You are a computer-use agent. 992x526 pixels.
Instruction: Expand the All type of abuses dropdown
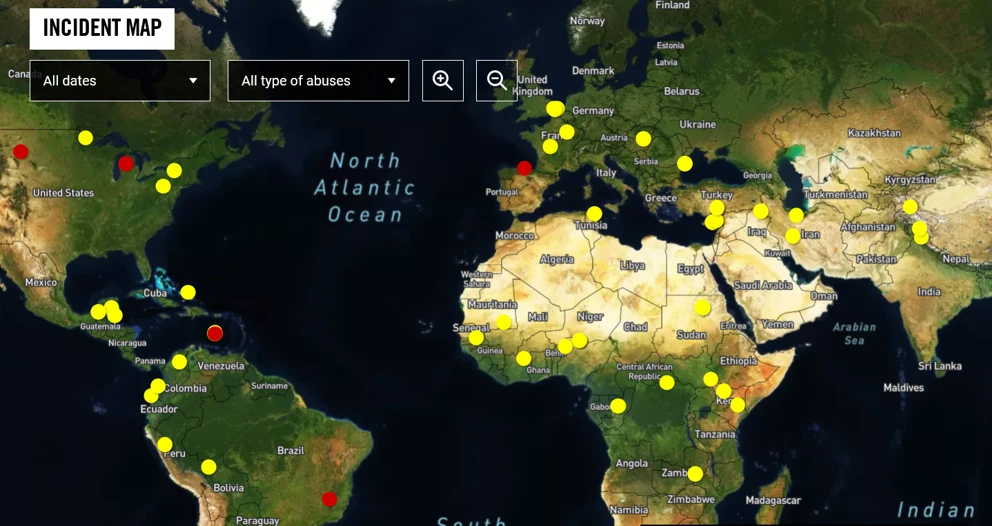318,81
